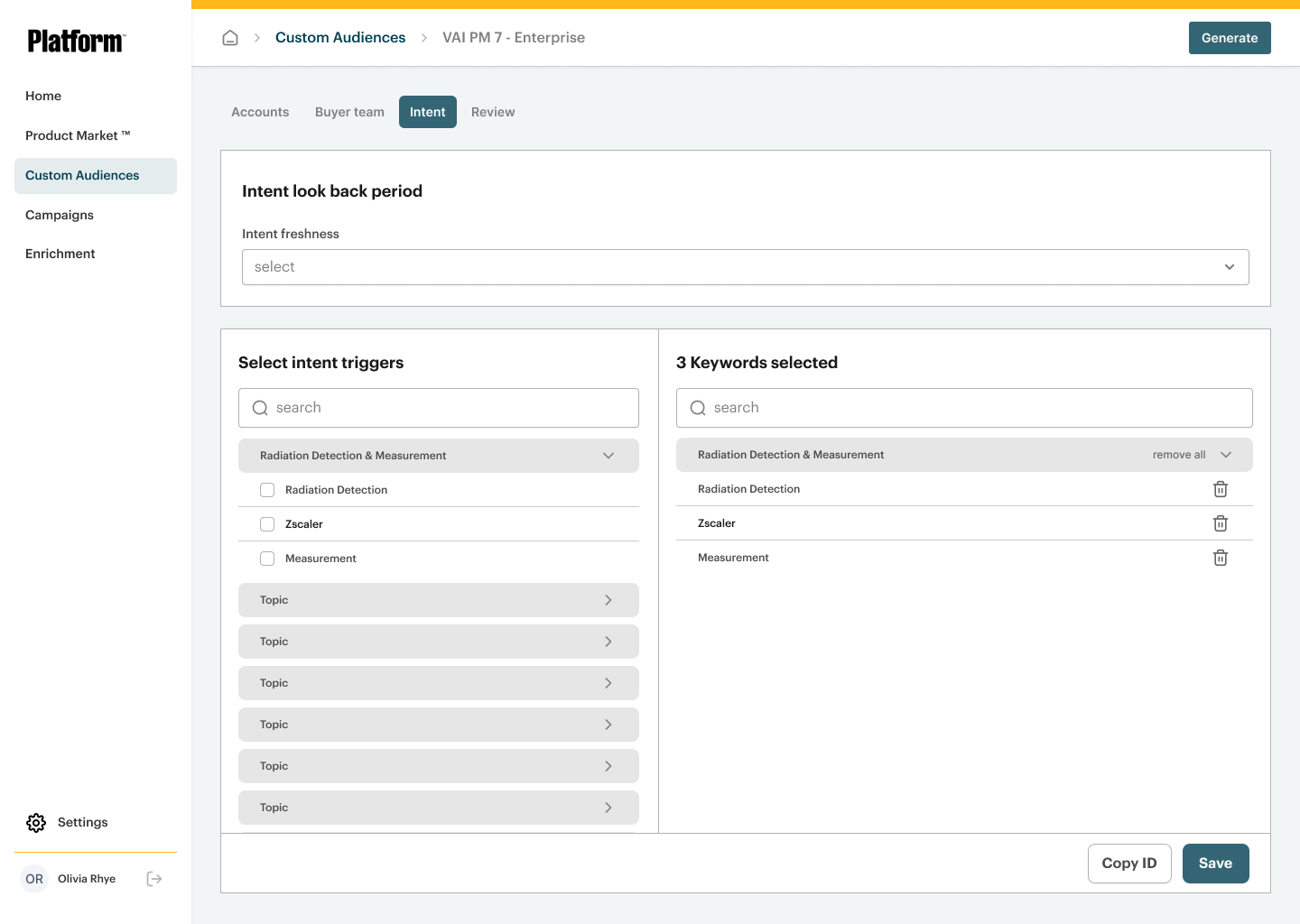Click the remove all link
Screen dimensions: 1300x924
point(1178,455)
